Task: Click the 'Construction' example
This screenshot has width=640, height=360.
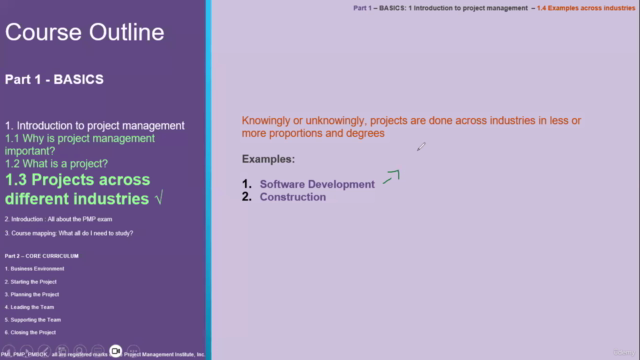Action: 293,197
